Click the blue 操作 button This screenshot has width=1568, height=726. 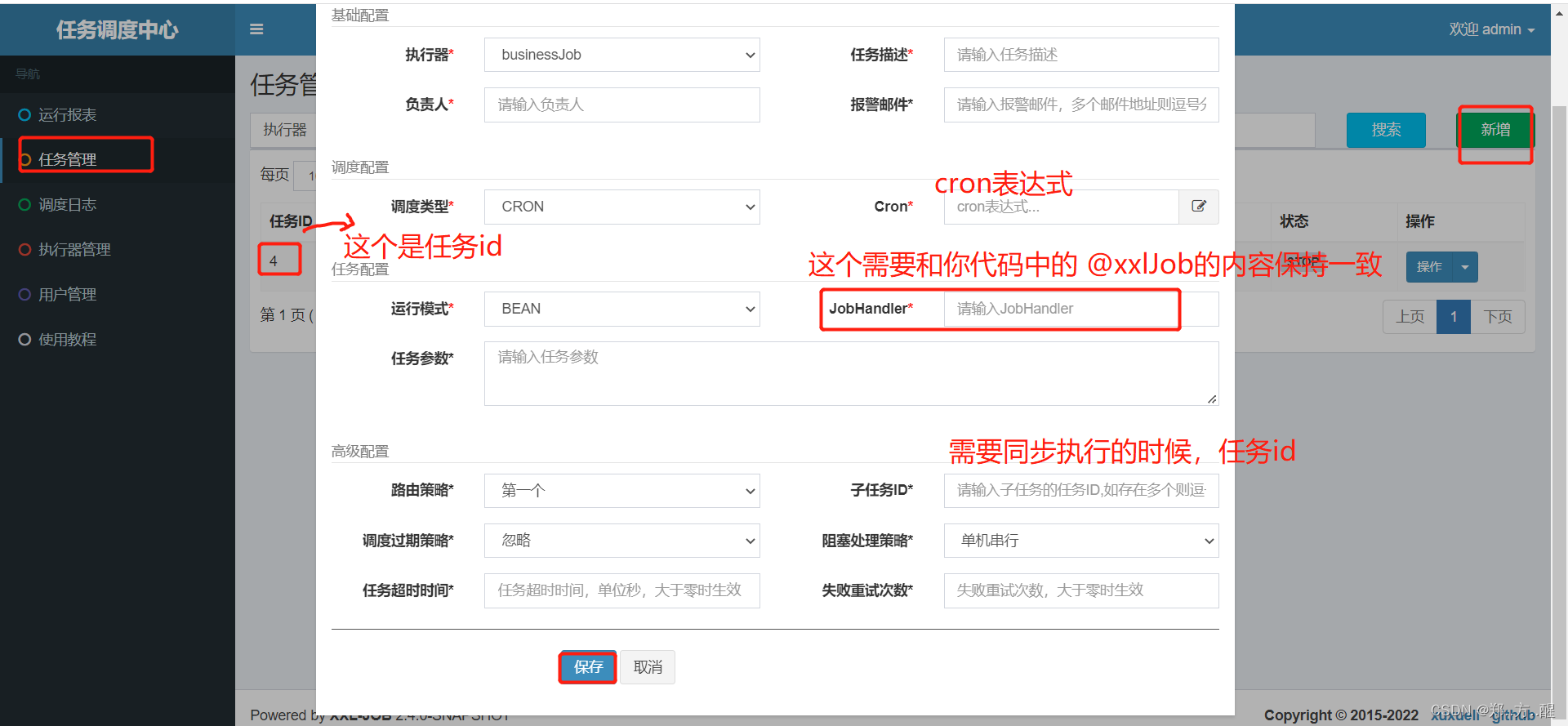(x=1429, y=267)
